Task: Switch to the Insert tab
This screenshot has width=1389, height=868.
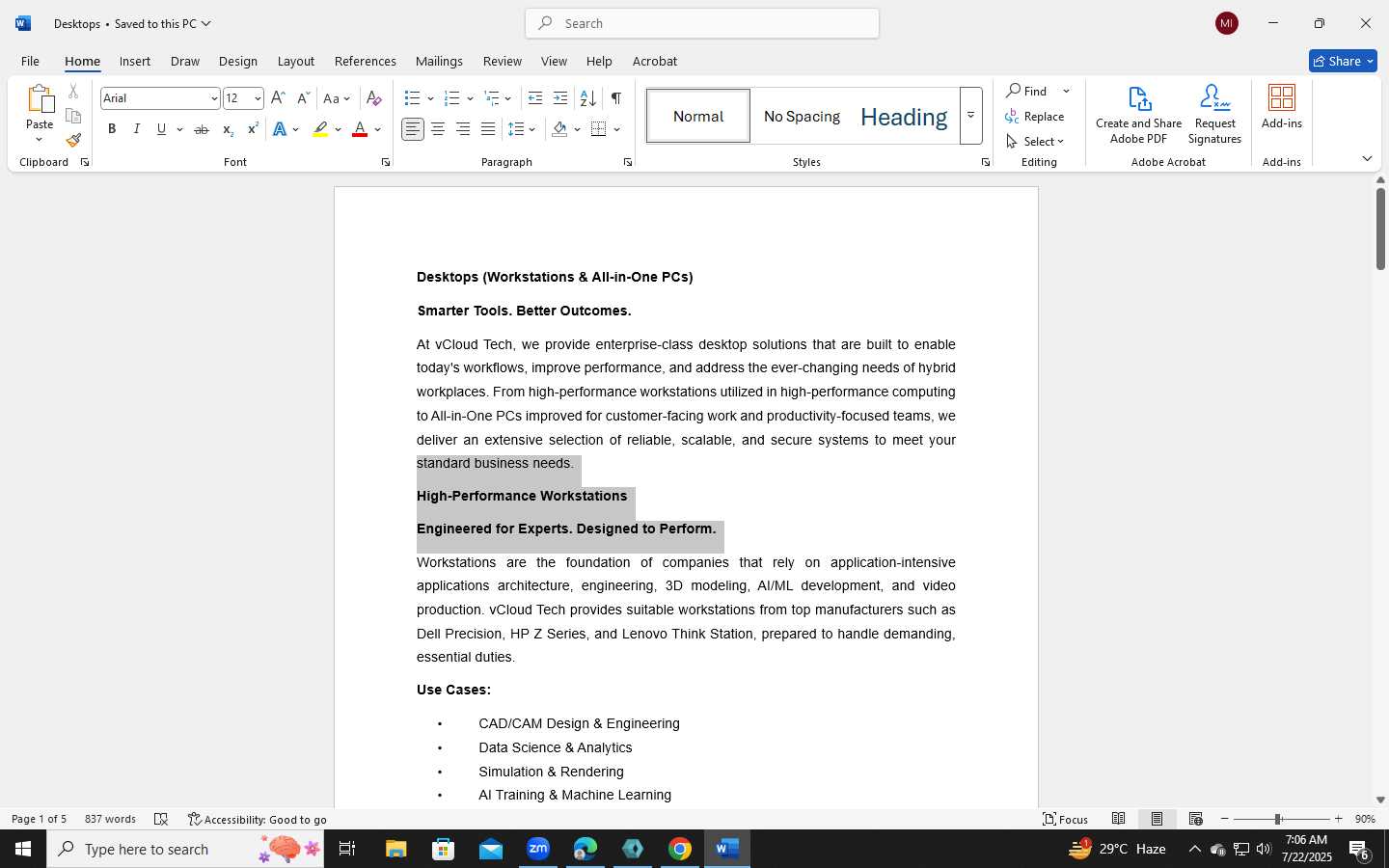Action: 135,61
